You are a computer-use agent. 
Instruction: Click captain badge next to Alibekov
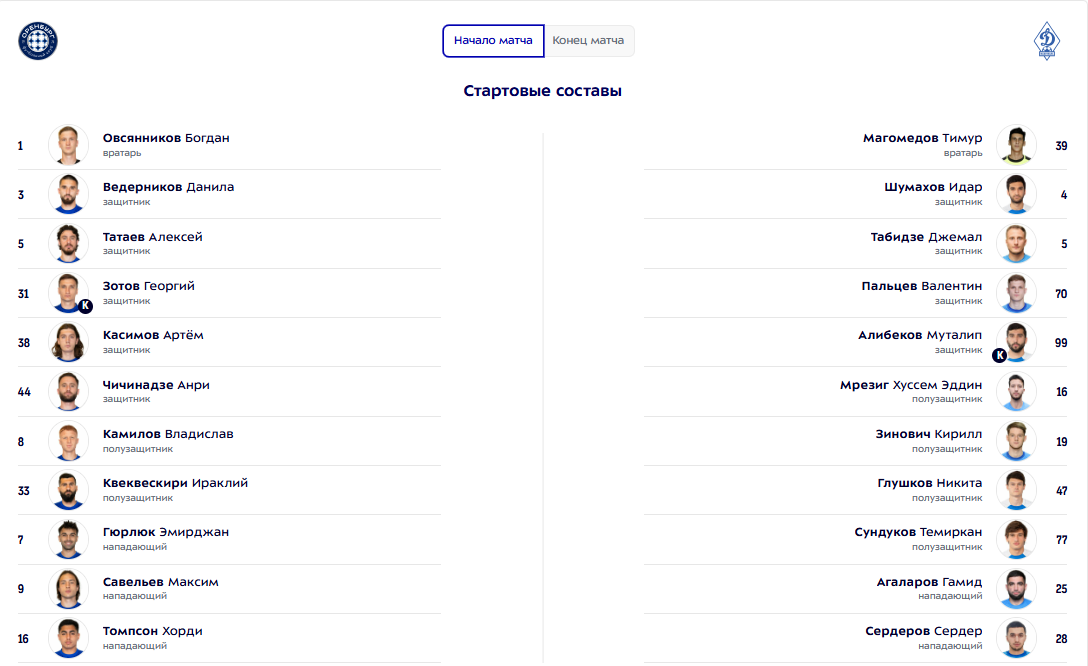999,355
